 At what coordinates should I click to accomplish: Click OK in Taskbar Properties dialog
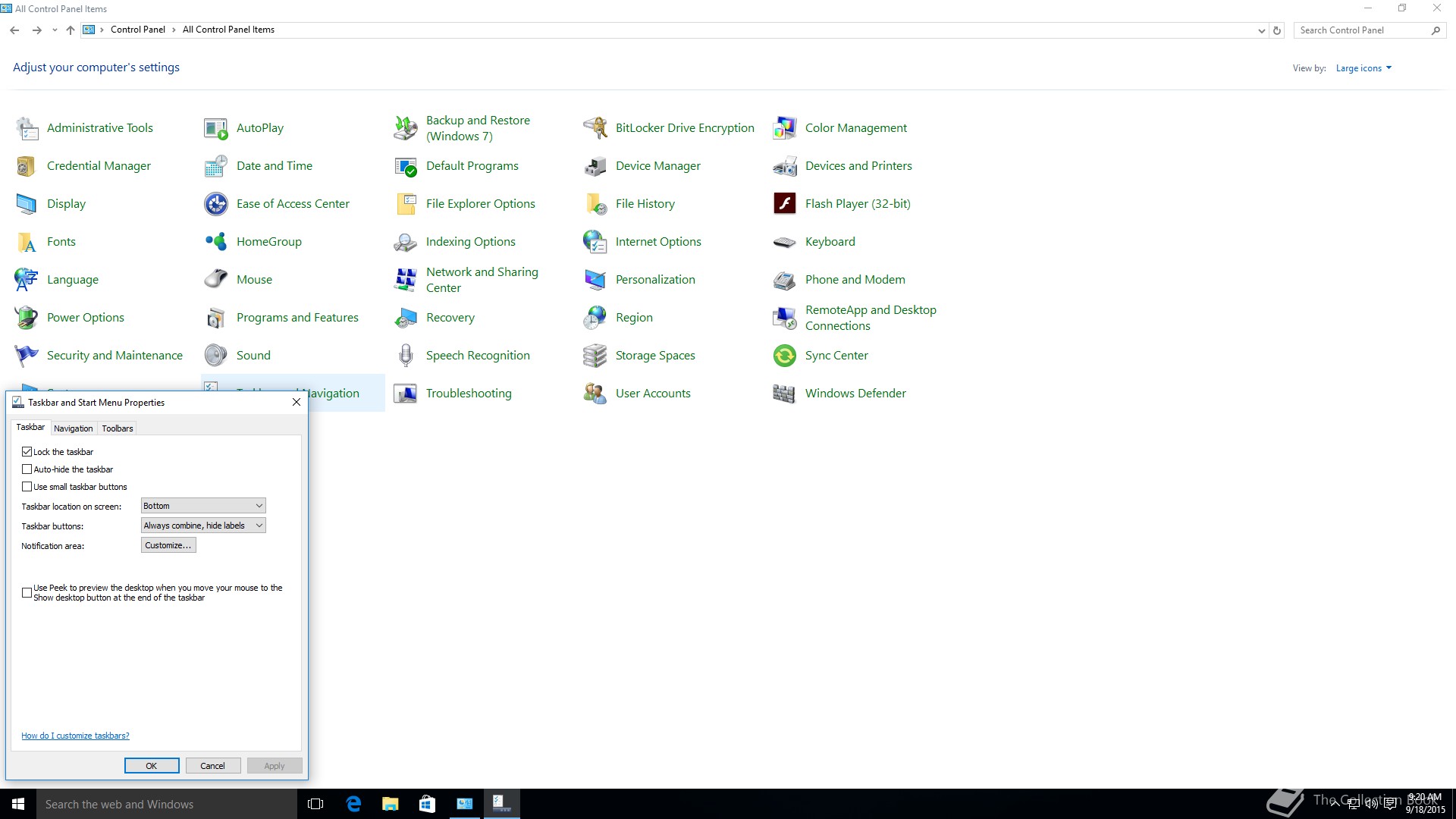[152, 766]
